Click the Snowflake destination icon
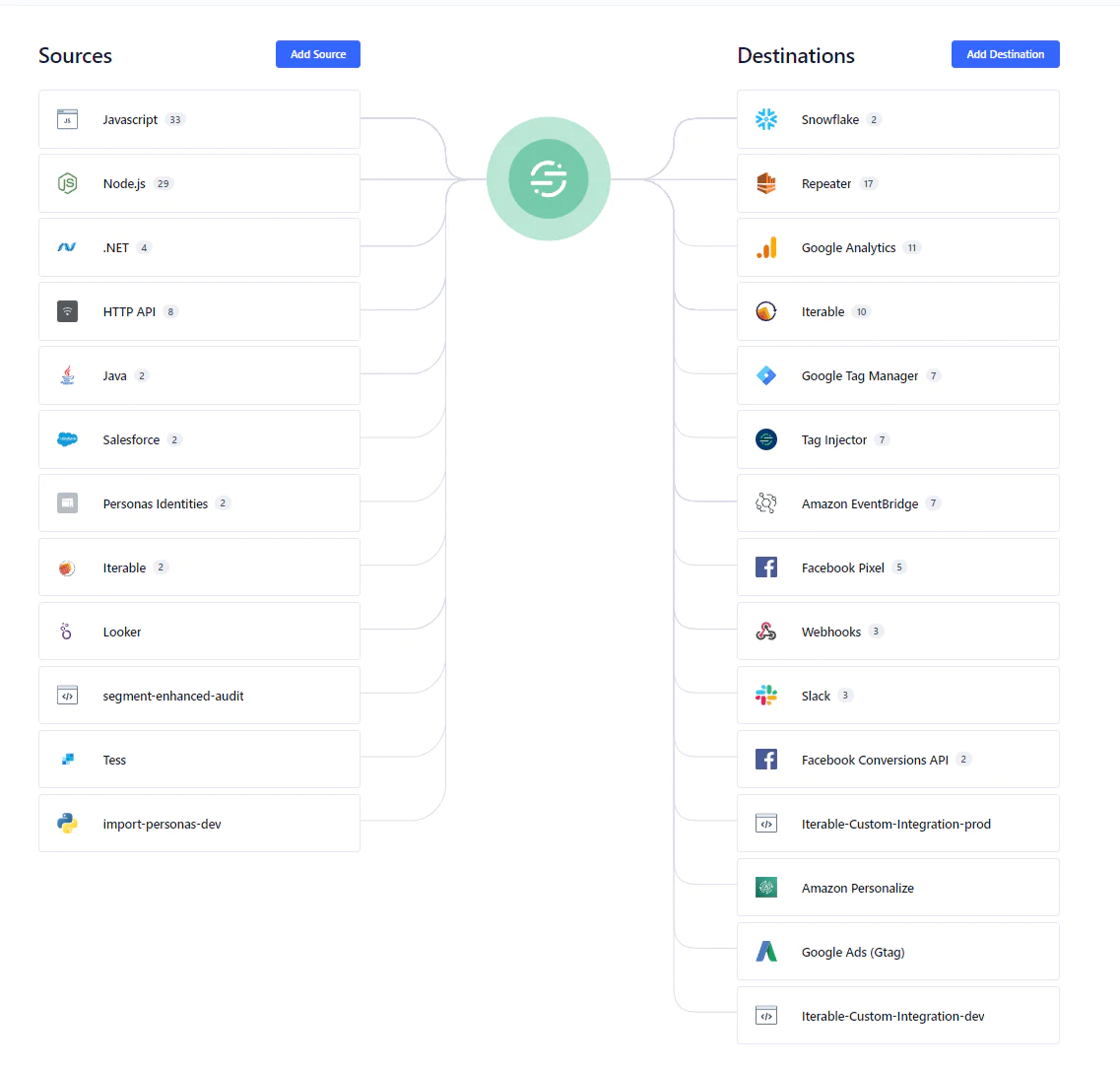This screenshot has height=1067, width=1120. point(766,119)
